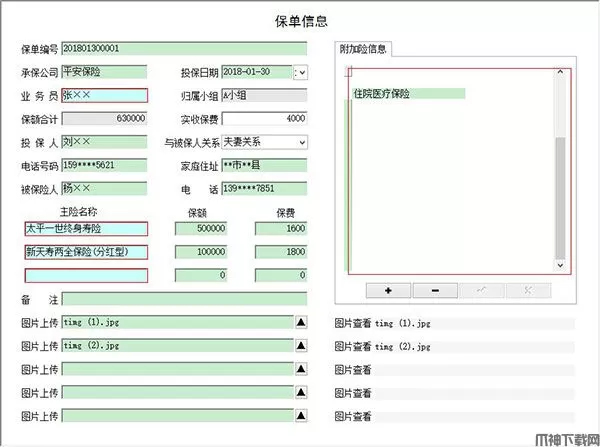The height and width of the screenshot is (447, 600).
Task: Click the 保费 field 1600
Action: click(281, 229)
